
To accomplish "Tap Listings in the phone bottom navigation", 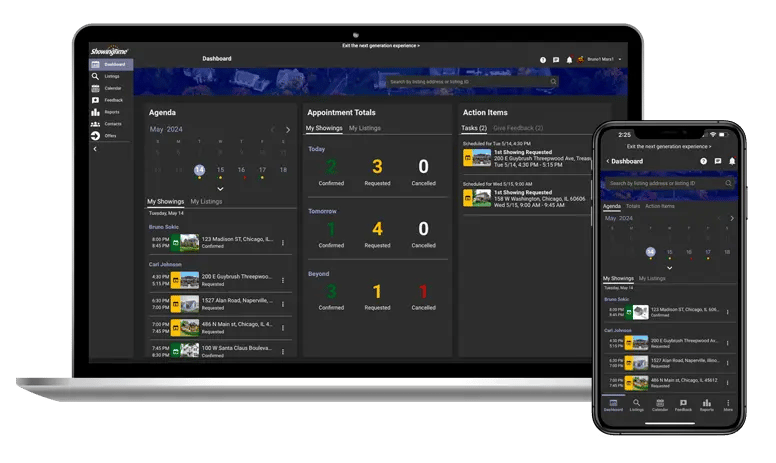I will point(636,405).
